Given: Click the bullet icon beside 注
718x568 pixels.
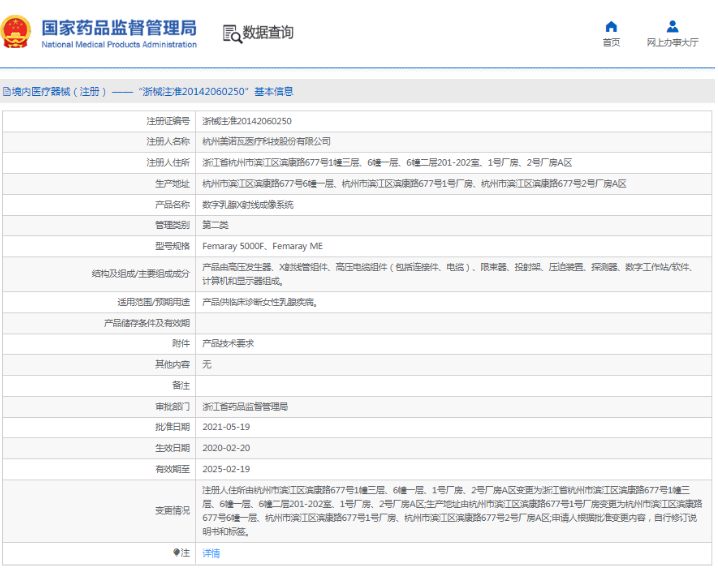Looking at the screenshot, I should [176, 552].
